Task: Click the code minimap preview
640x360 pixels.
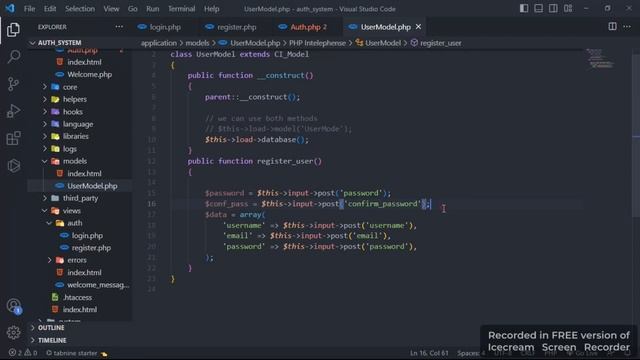Action: click(600, 58)
